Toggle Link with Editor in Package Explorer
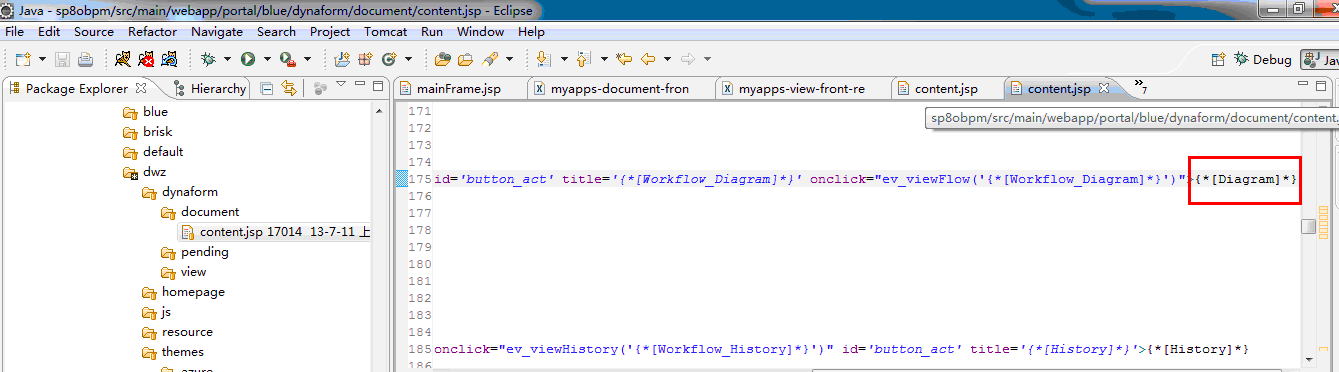This screenshot has height=372, width=1339. tap(289, 88)
